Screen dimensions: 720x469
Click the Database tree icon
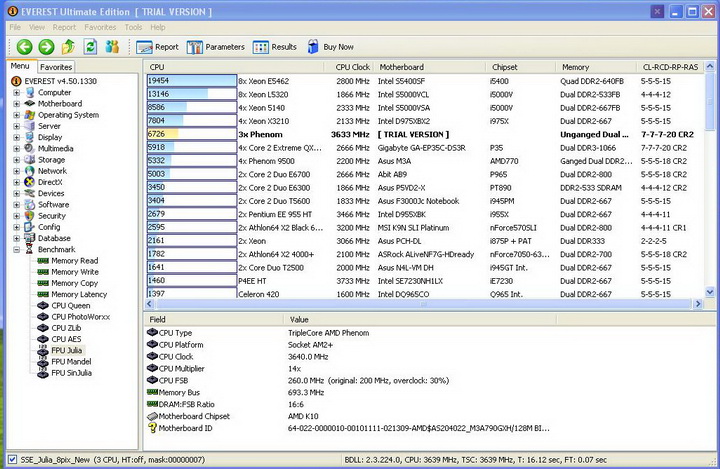click(29, 238)
